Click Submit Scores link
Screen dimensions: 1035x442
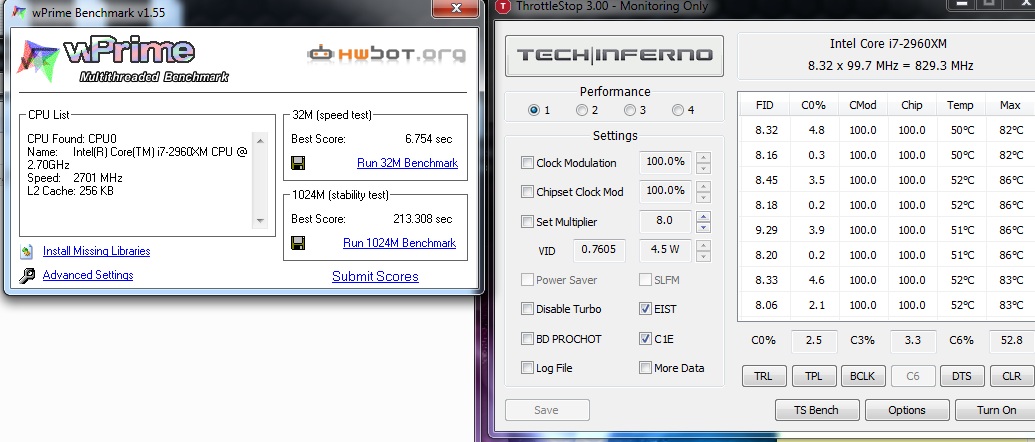[375, 276]
